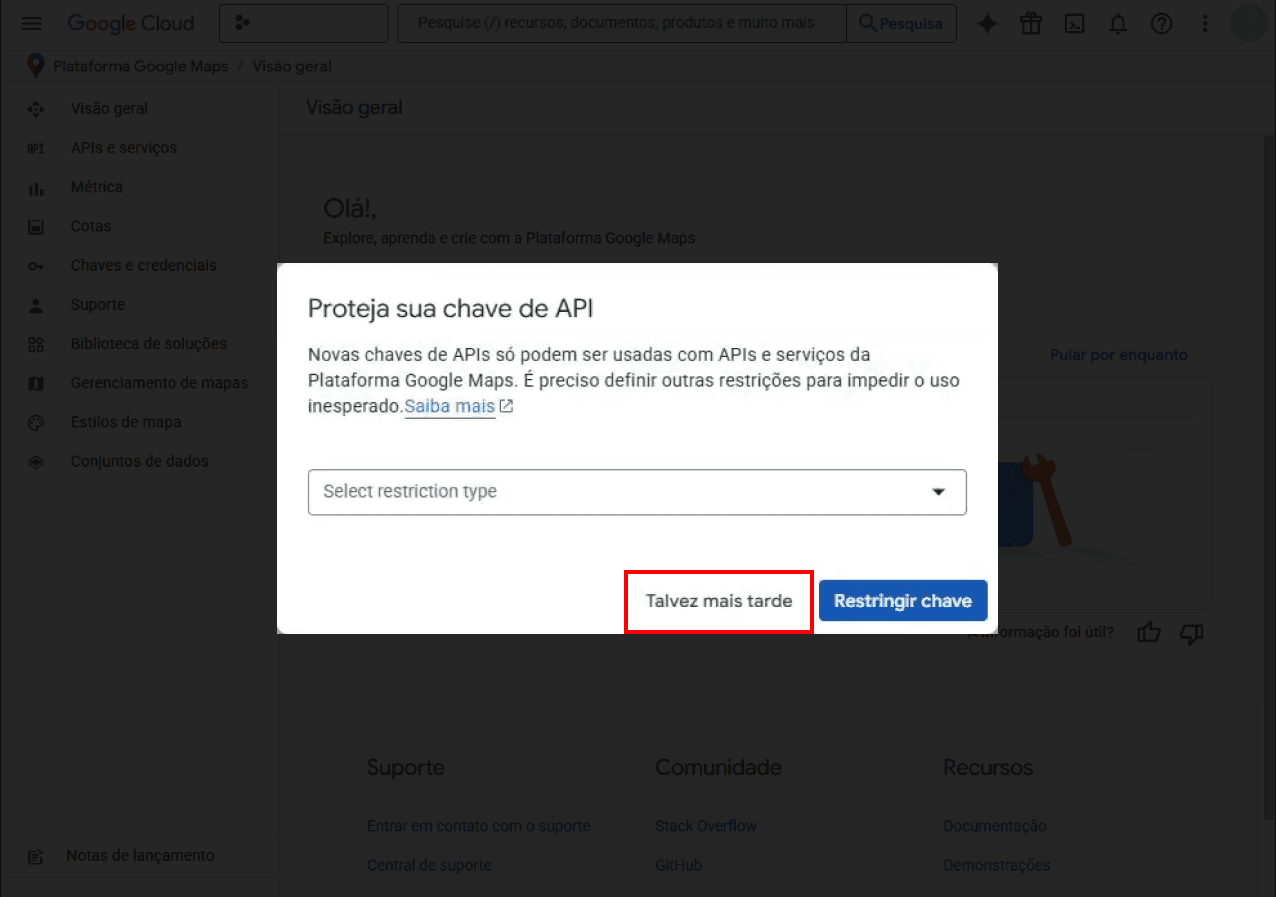The height and width of the screenshot is (897, 1276).
Task: Open Gemini AI assistant sparkle icon
Action: (987, 24)
